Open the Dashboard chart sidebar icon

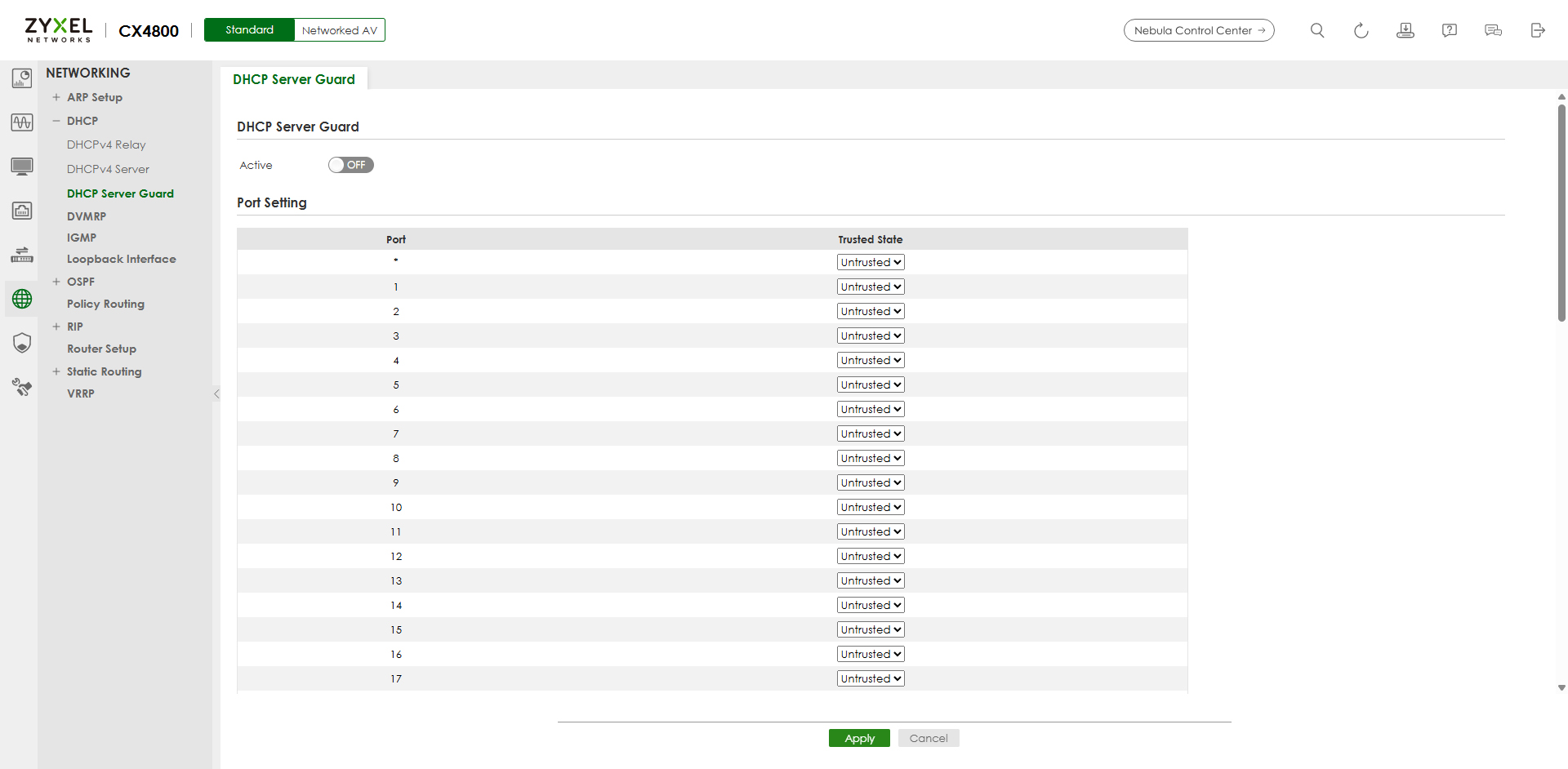22,78
